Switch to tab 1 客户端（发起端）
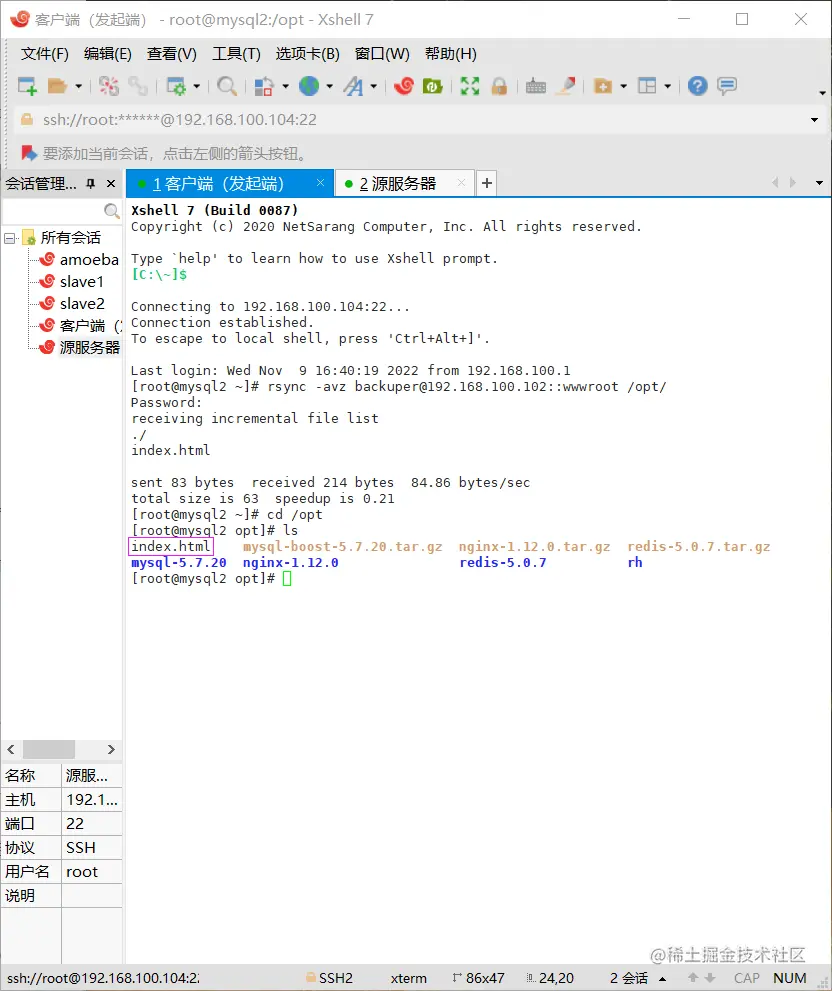This screenshot has width=832, height=991. tap(230, 184)
